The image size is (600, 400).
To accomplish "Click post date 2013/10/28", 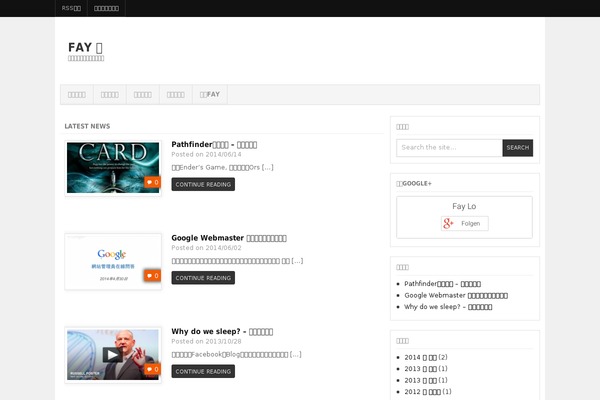I will click(223, 341).
